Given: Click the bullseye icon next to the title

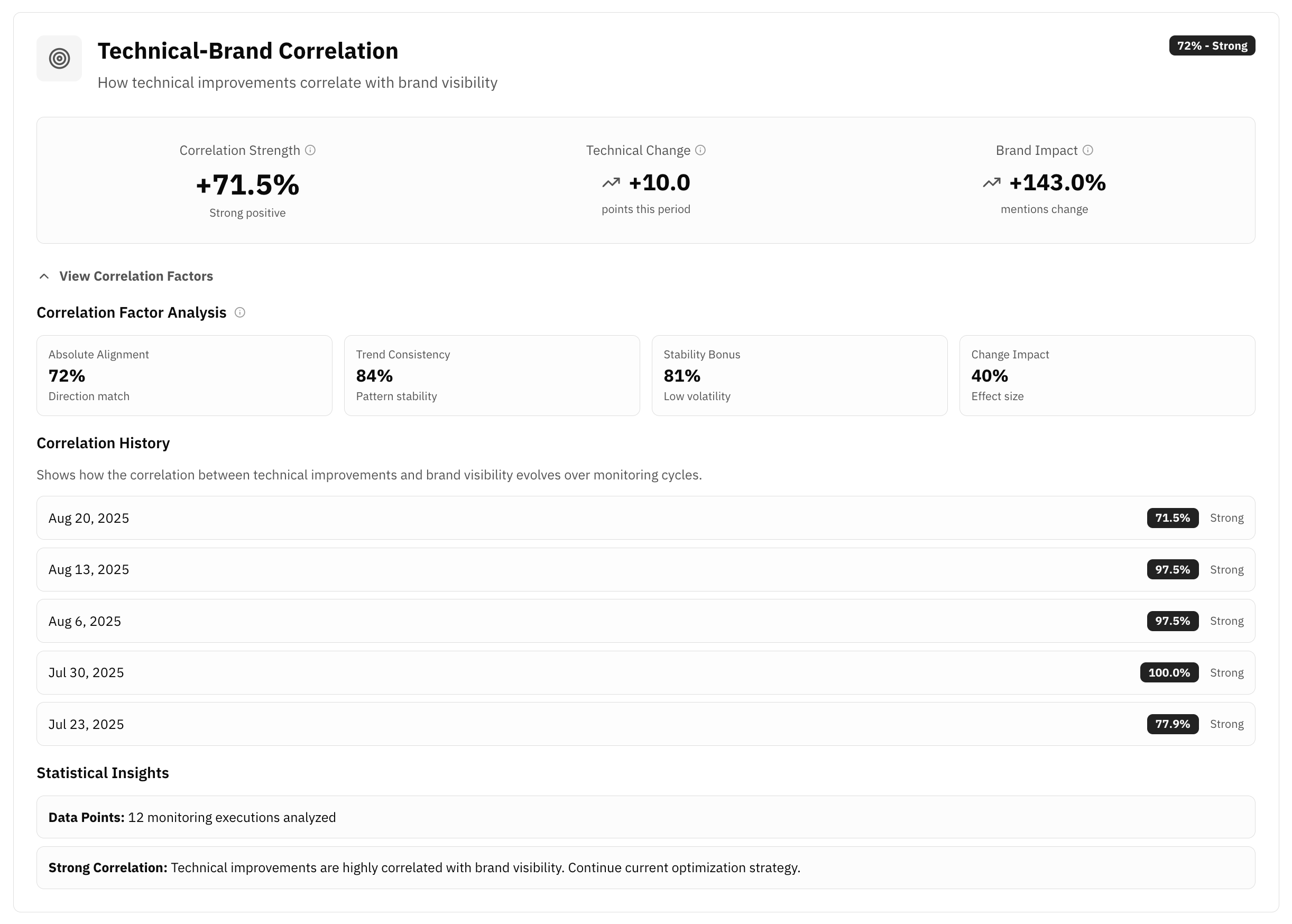Looking at the screenshot, I should pyautogui.click(x=59, y=59).
